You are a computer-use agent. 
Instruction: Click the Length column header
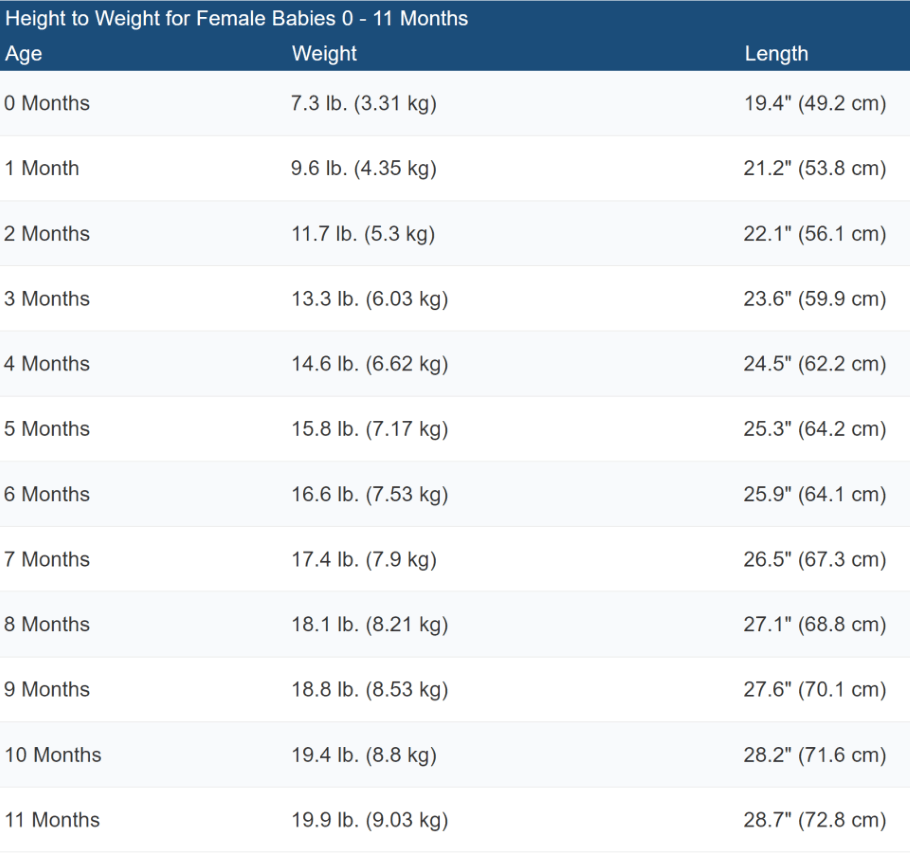pyautogui.click(x=777, y=54)
